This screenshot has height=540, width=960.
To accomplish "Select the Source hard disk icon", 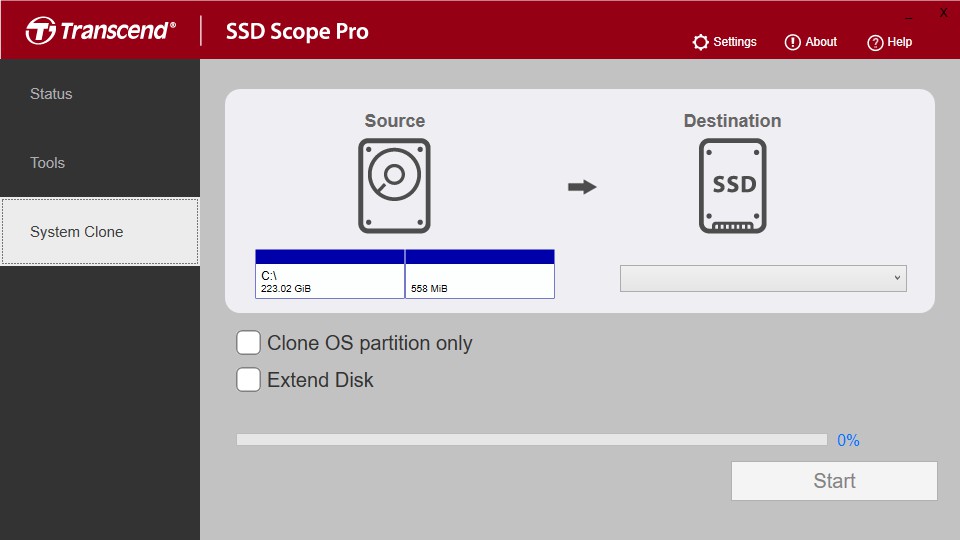I will [394, 186].
